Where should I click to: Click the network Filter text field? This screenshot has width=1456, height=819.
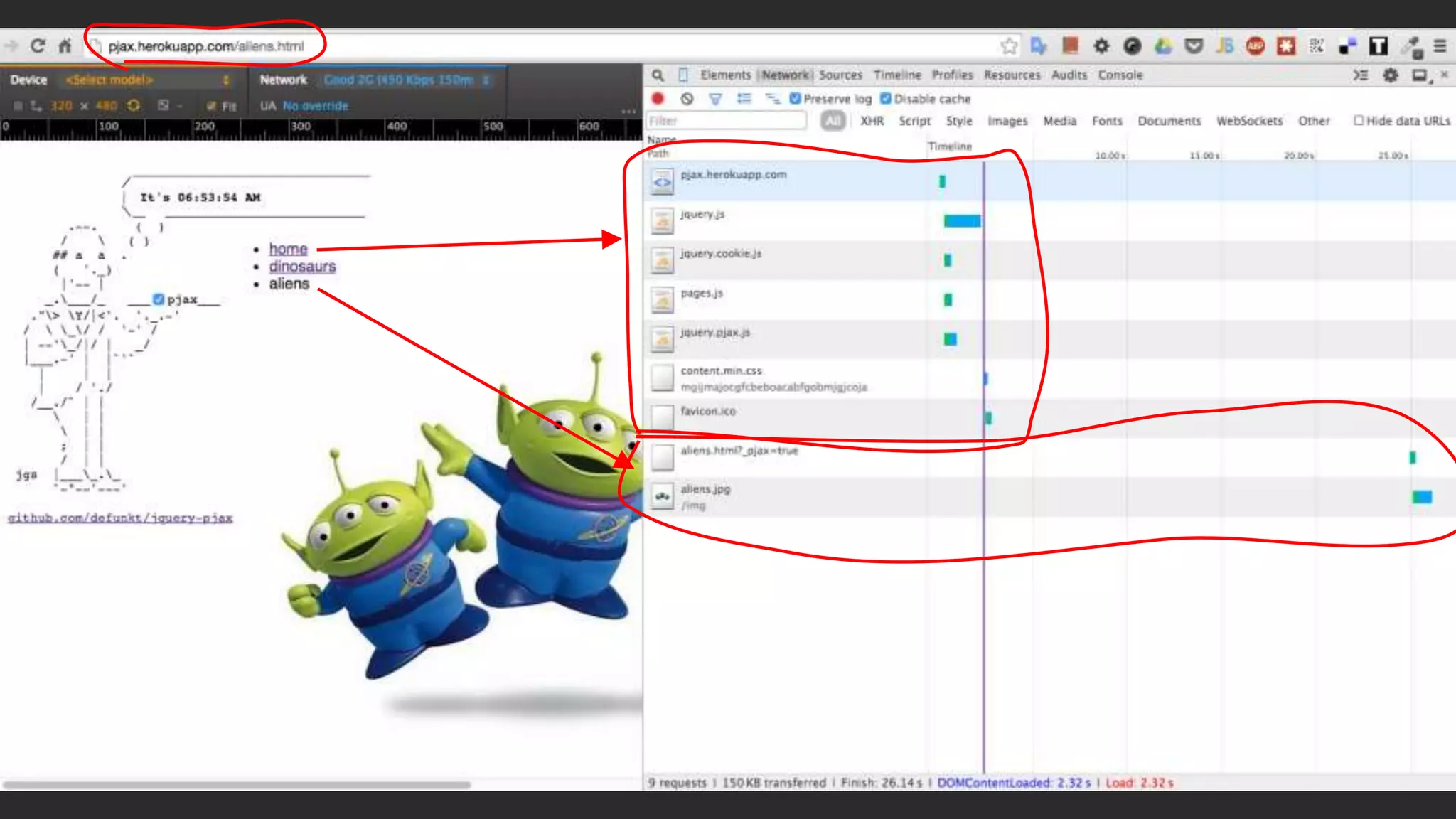coord(727,121)
